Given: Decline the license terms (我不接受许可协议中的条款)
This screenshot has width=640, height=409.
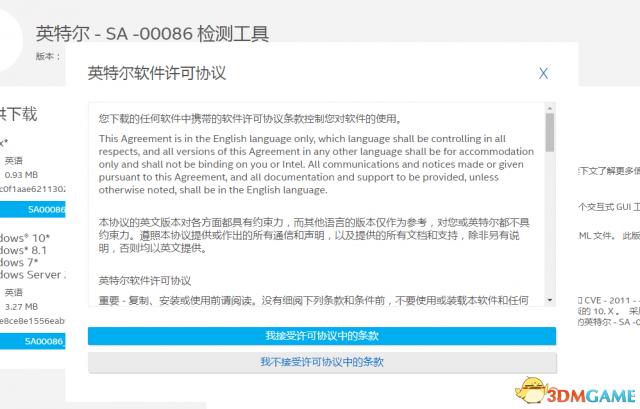Looking at the screenshot, I should pos(321,361).
